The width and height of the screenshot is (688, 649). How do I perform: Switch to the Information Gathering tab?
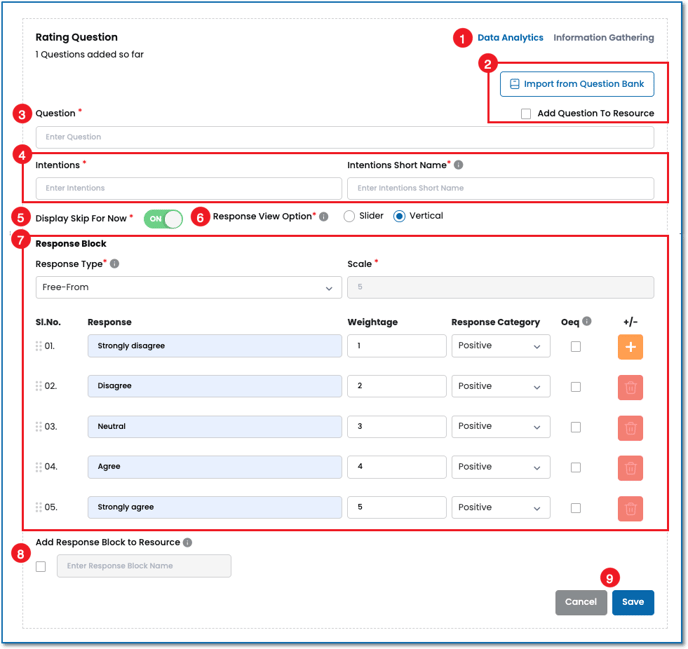(603, 38)
